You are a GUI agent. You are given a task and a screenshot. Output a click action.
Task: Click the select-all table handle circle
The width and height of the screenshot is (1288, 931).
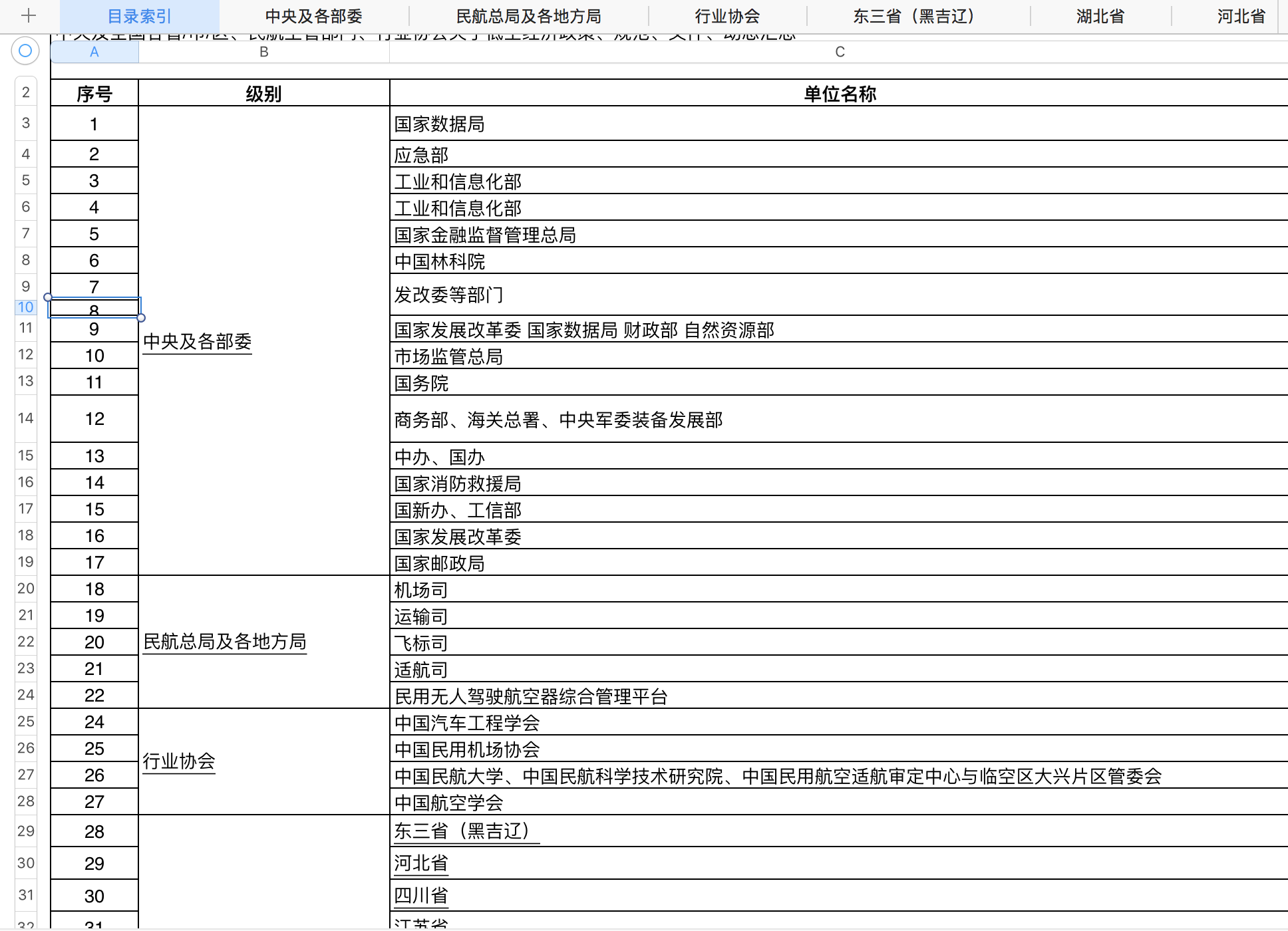click(25, 51)
